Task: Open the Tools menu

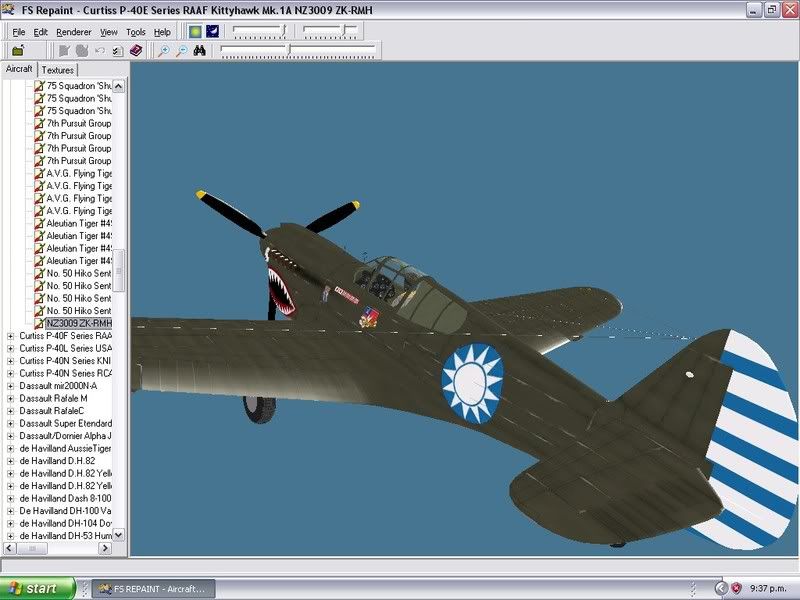Action: click(x=135, y=32)
